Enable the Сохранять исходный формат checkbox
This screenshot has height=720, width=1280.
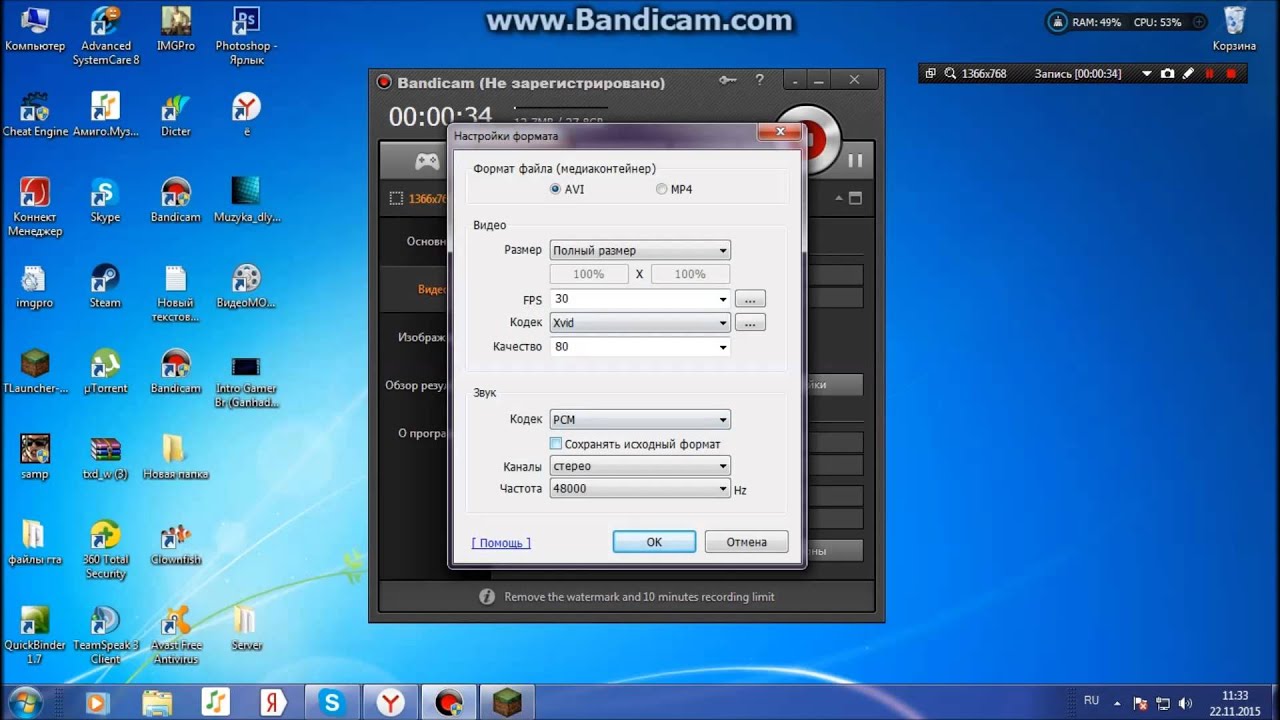coord(556,443)
